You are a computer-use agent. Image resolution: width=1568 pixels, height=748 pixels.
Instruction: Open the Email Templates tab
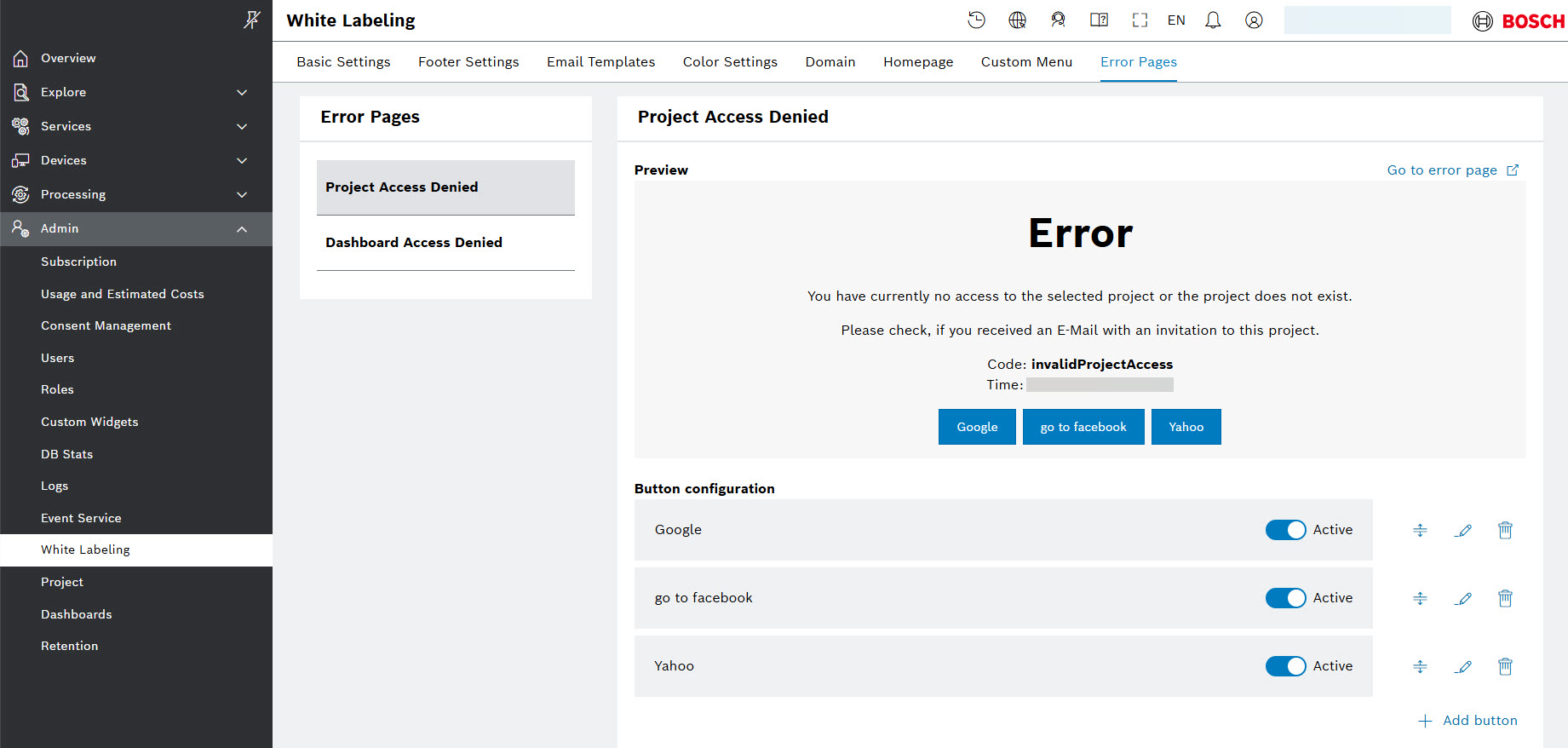coord(600,62)
